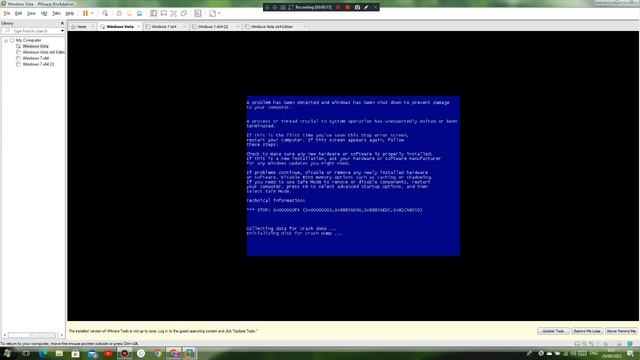Switch to the Windows 7 x64 tab
This screenshot has width=640, height=360.
click(x=164, y=27)
